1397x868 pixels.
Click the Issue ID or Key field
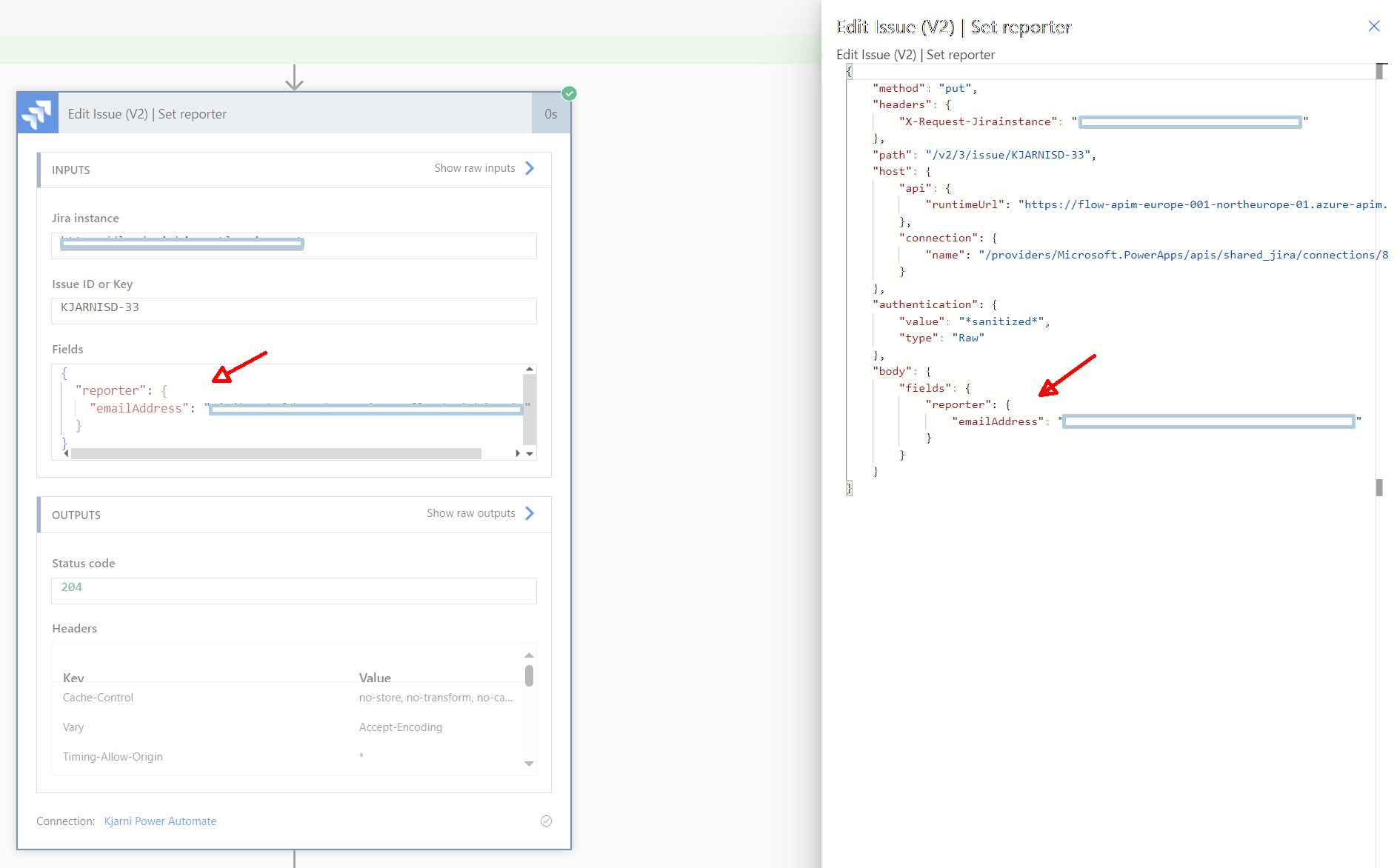[x=294, y=311]
